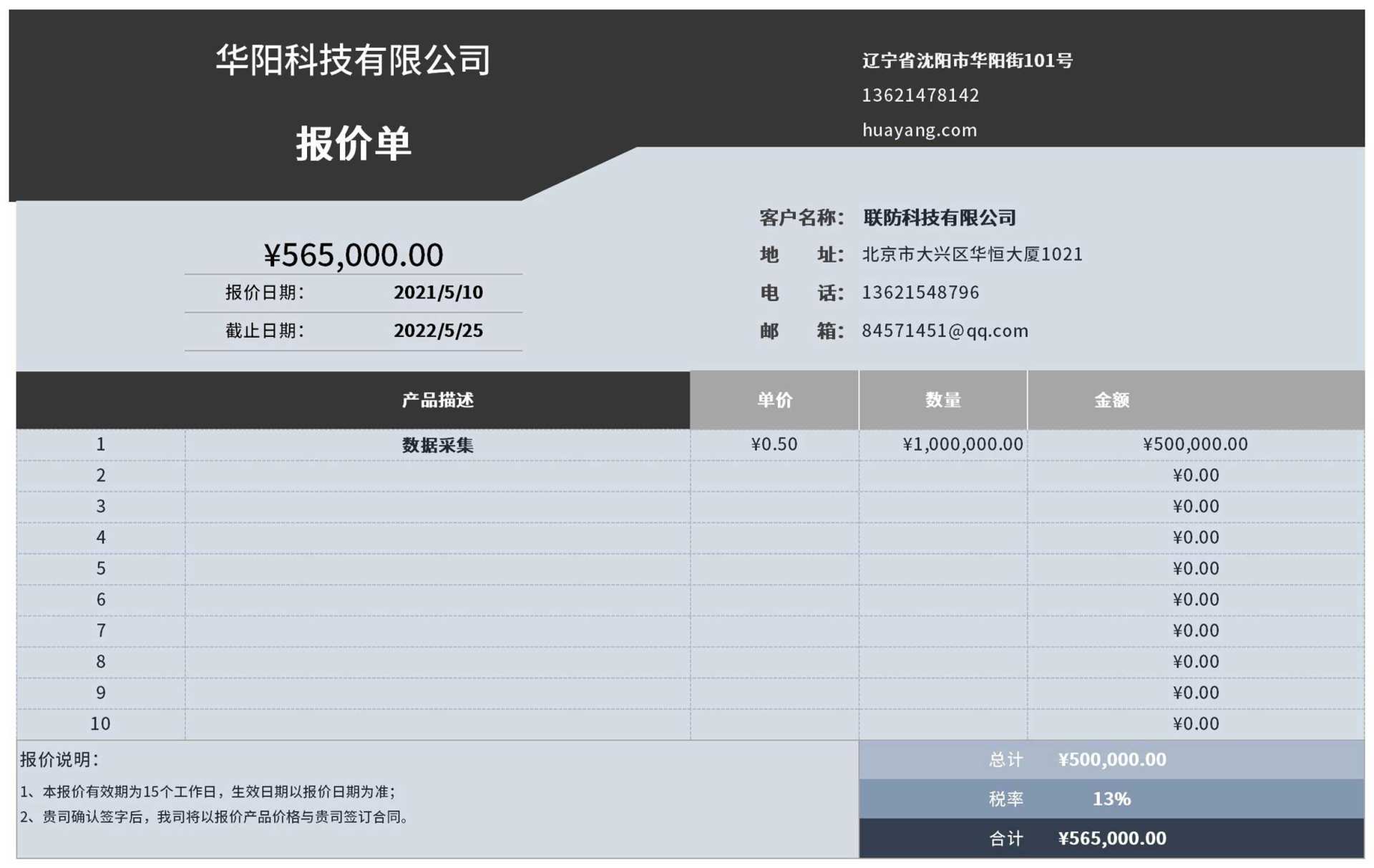The image size is (1374, 868).
Task: Click the website huayang.com
Action: pyautogui.click(x=920, y=130)
